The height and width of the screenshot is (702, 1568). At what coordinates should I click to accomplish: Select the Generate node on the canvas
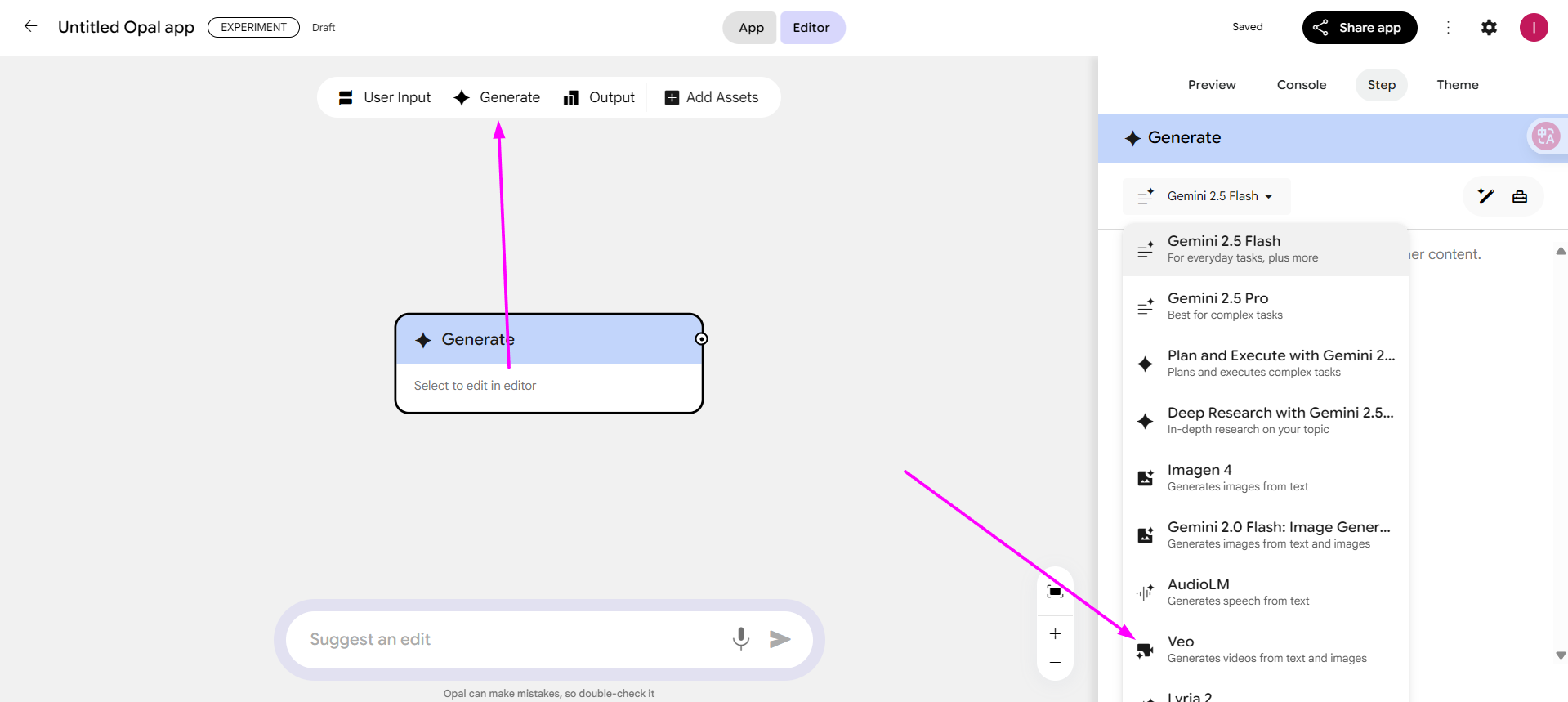pos(548,364)
